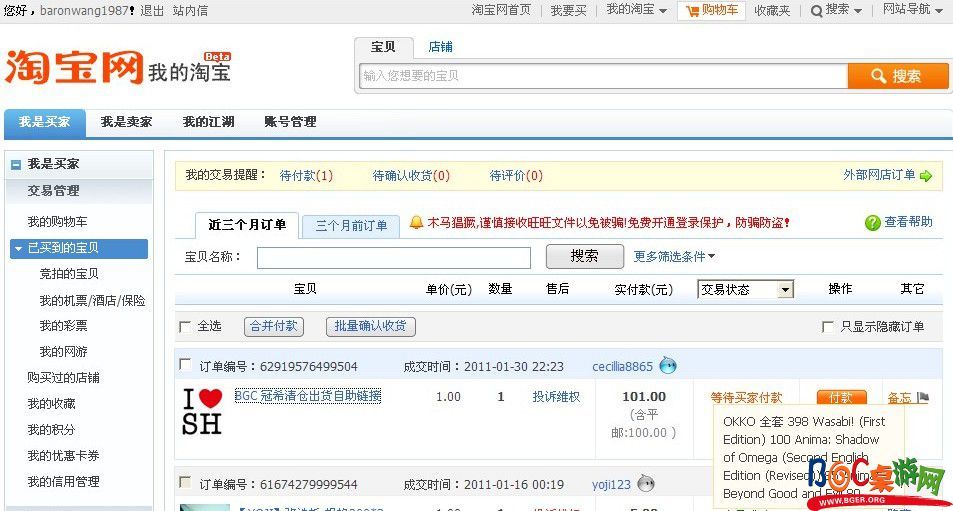Open 竞拍的宝贝 in sidebar
Image resolution: width=953 pixels, height=511 pixels.
69,274
